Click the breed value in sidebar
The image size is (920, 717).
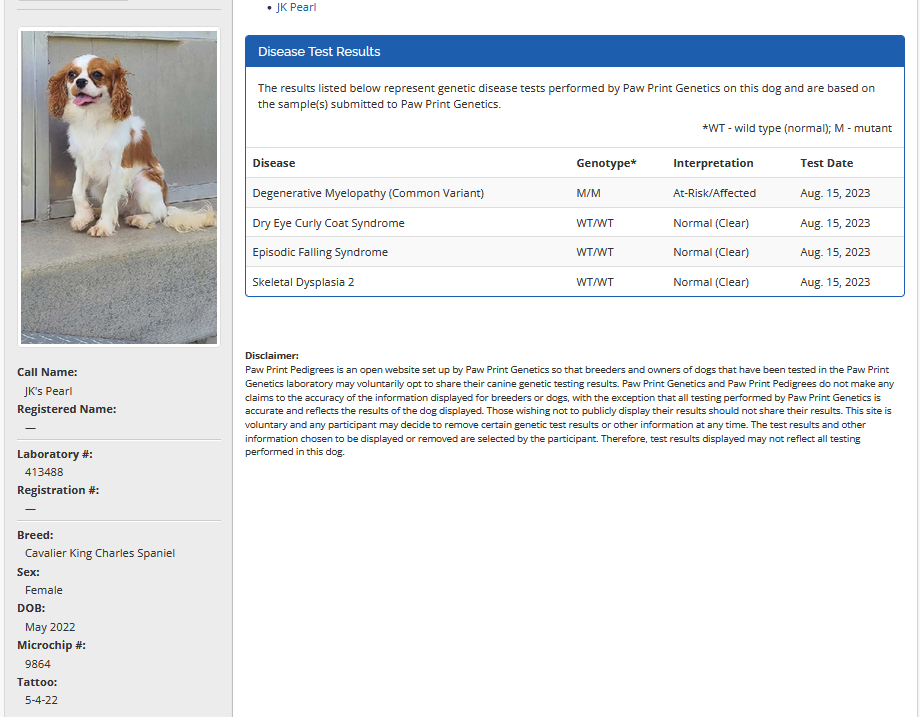100,553
